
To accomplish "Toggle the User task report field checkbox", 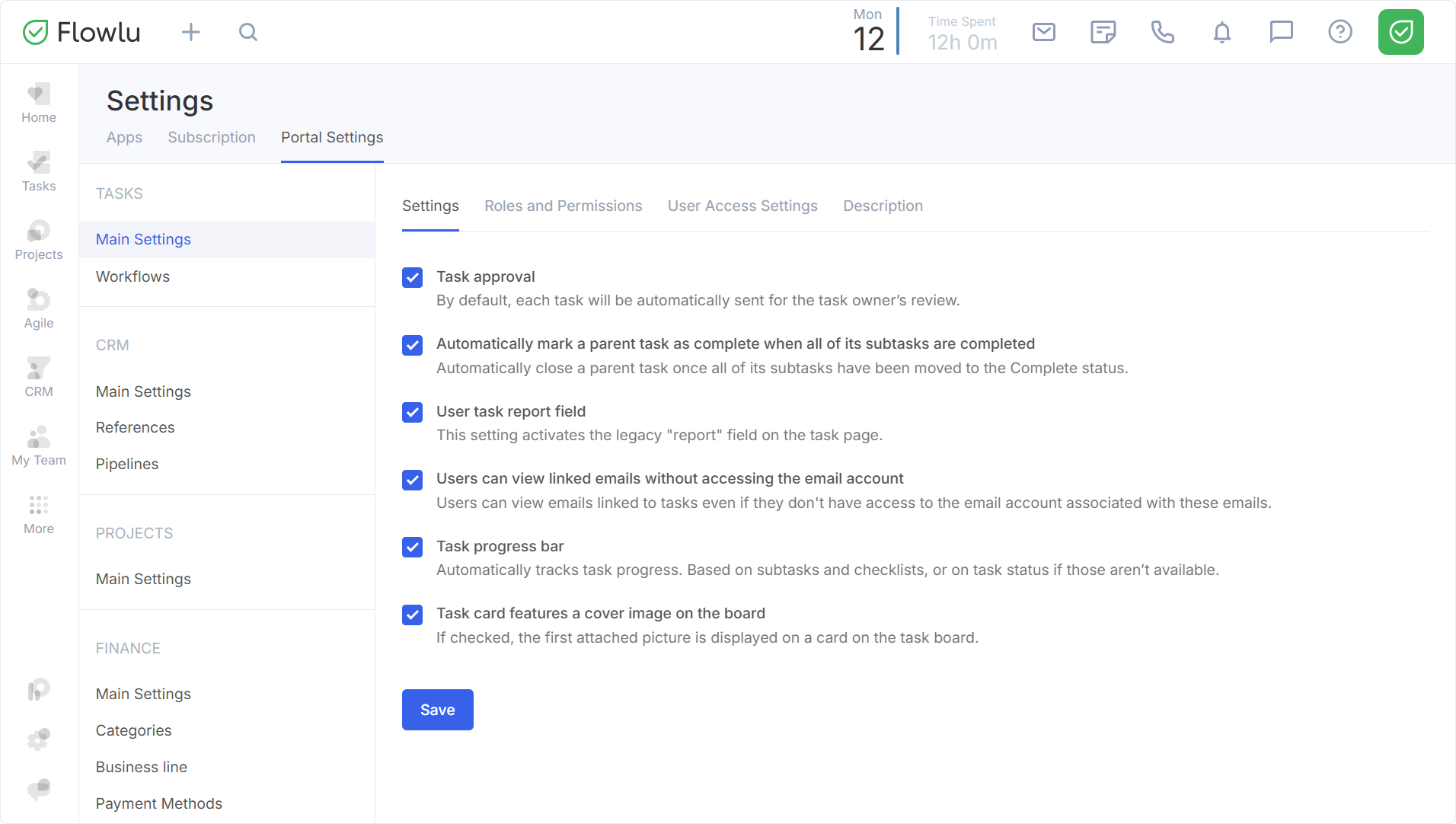I will pos(412,413).
